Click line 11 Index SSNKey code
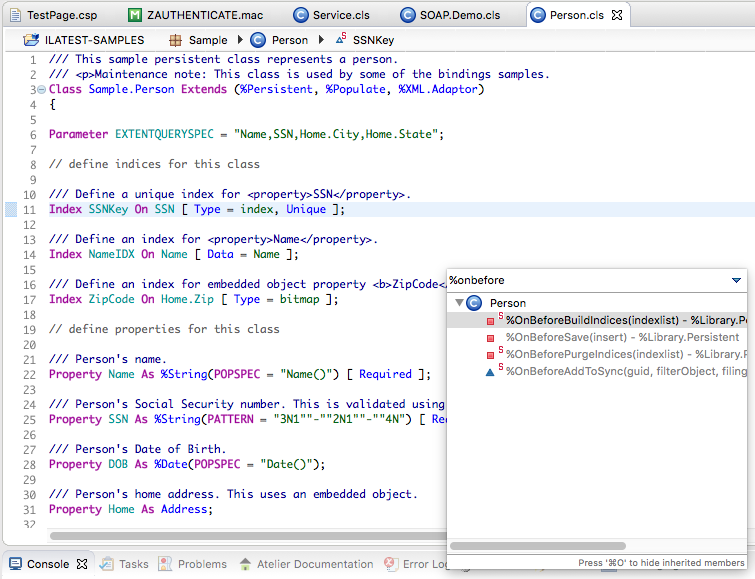Viewport: 755px width, 579px height. 197,209
